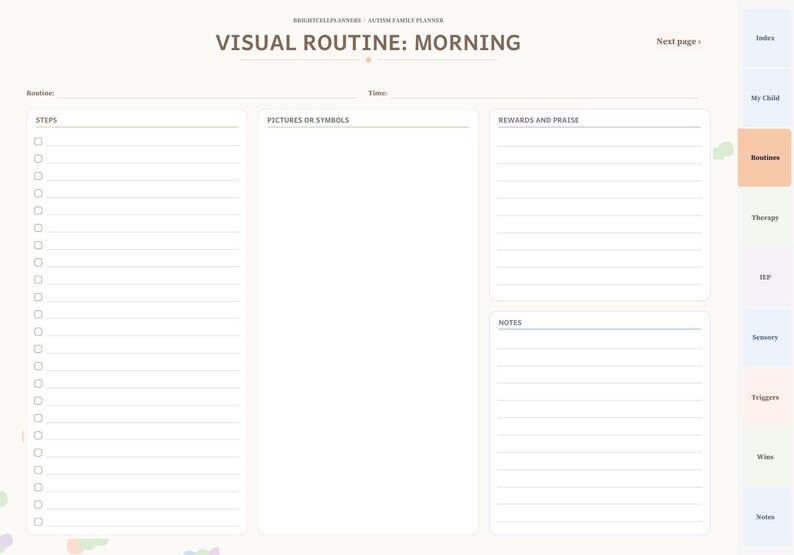Check the fourth Steps checkbox

pyautogui.click(x=38, y=193)
